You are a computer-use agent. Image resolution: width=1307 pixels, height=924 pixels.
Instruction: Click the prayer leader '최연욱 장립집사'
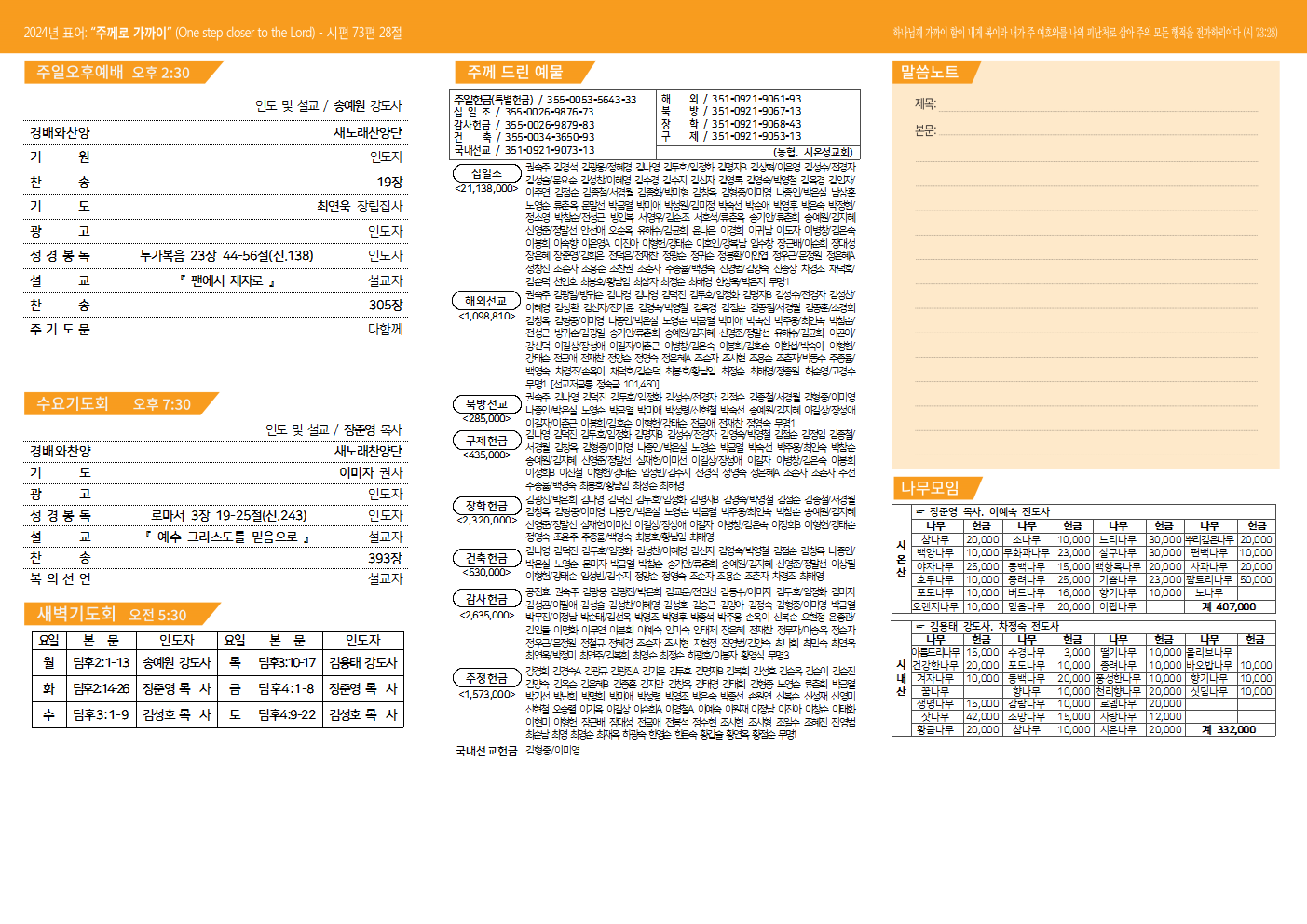click(x=360, y=206)
